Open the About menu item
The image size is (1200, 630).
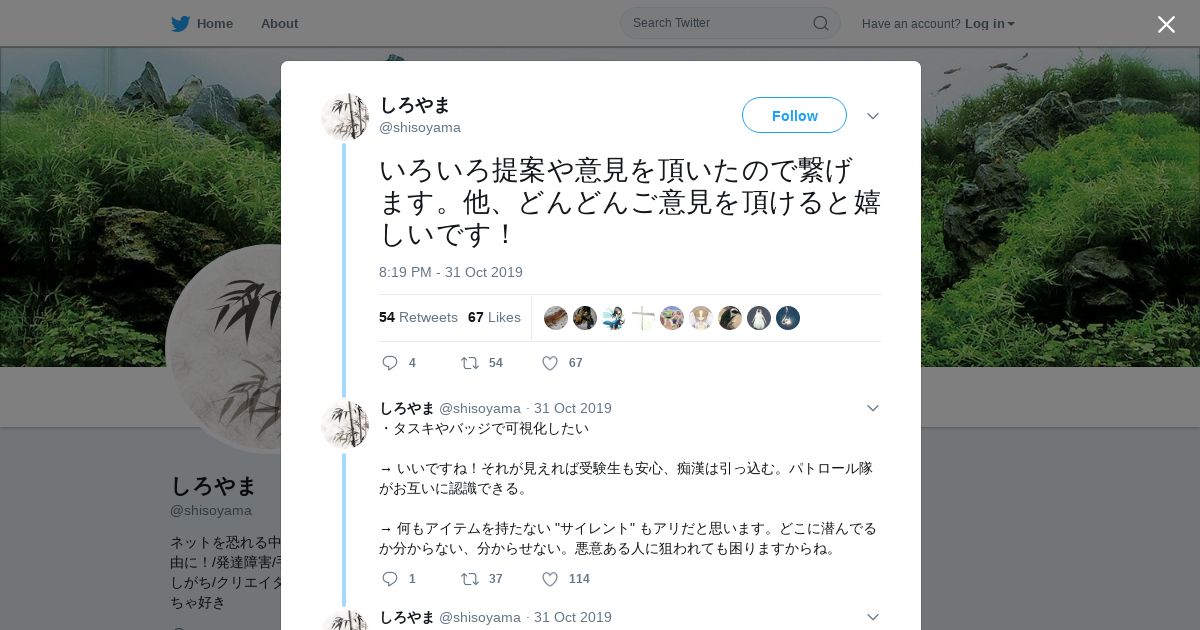[x=279, y=23]
